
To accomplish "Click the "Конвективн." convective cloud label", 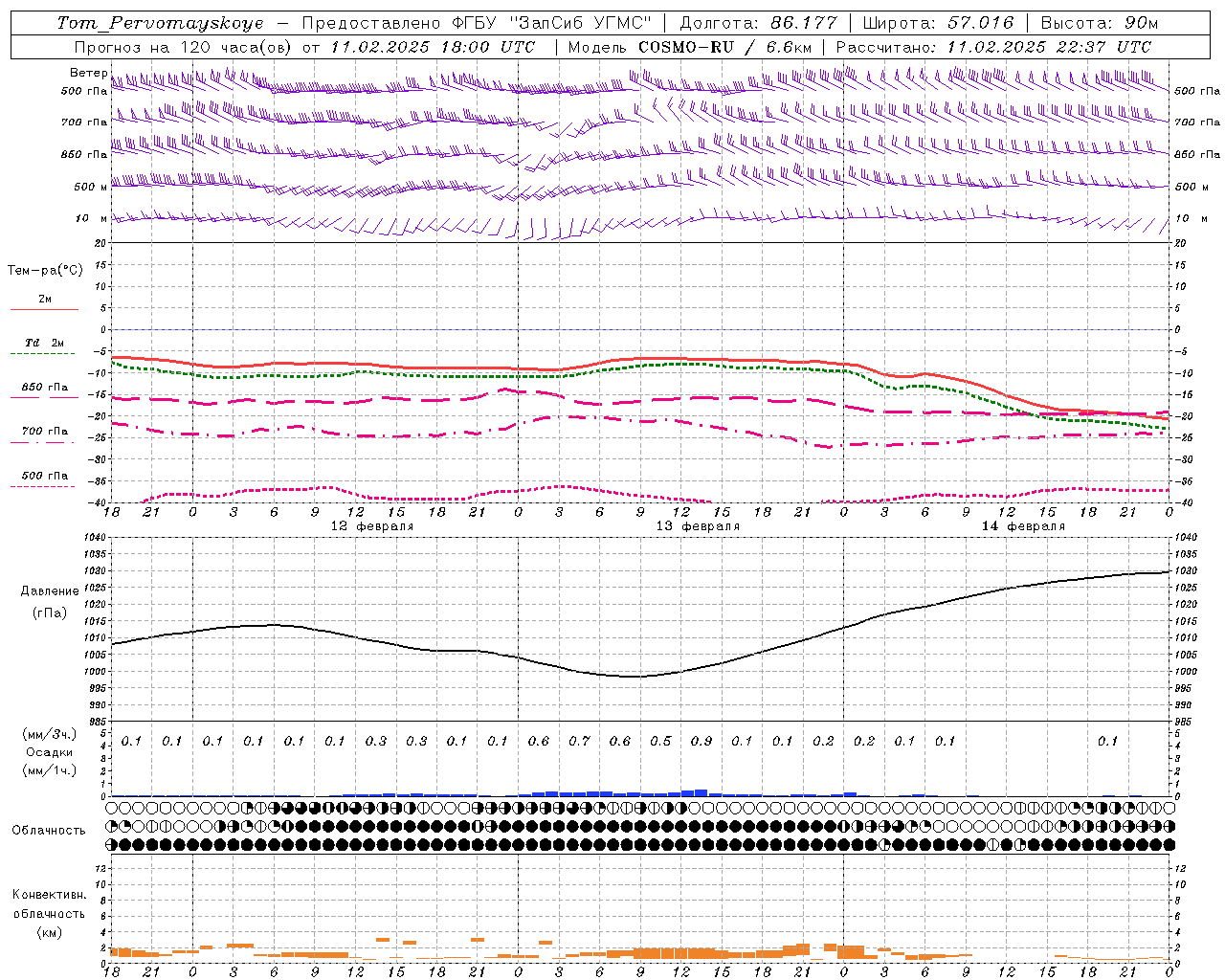I will coord(49,895).
